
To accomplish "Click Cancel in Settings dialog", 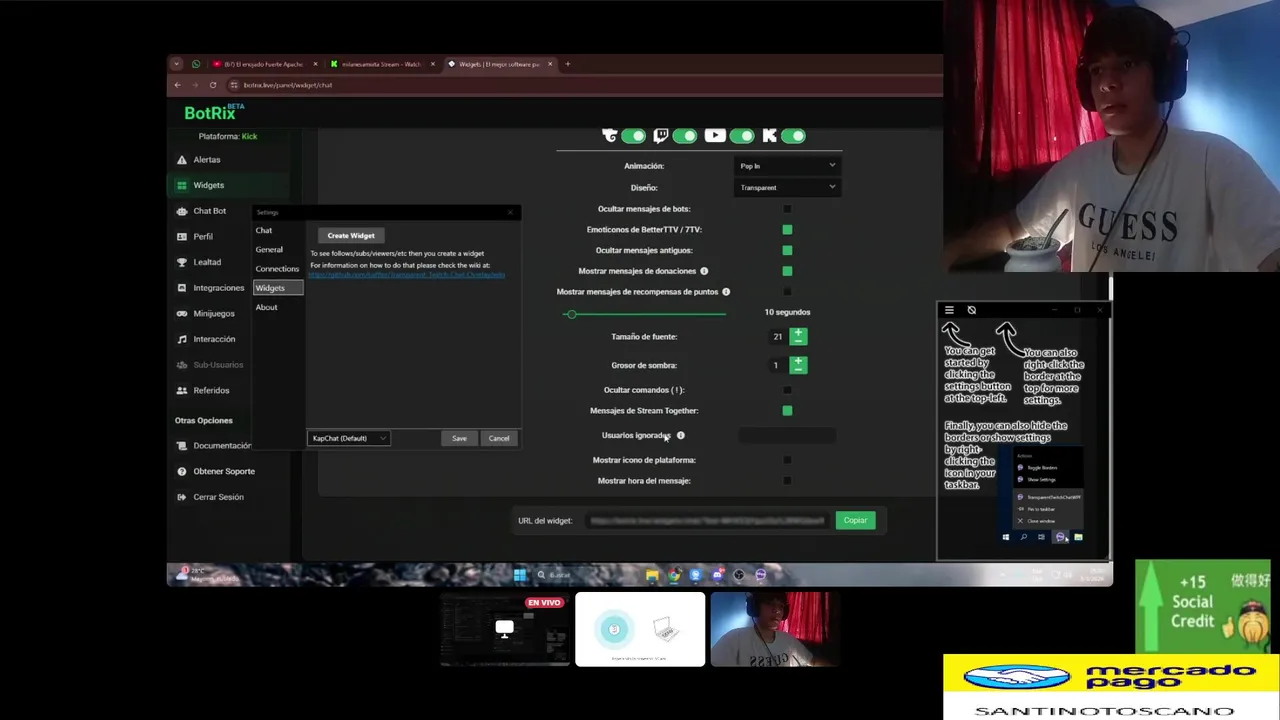I will click(499, 438).
